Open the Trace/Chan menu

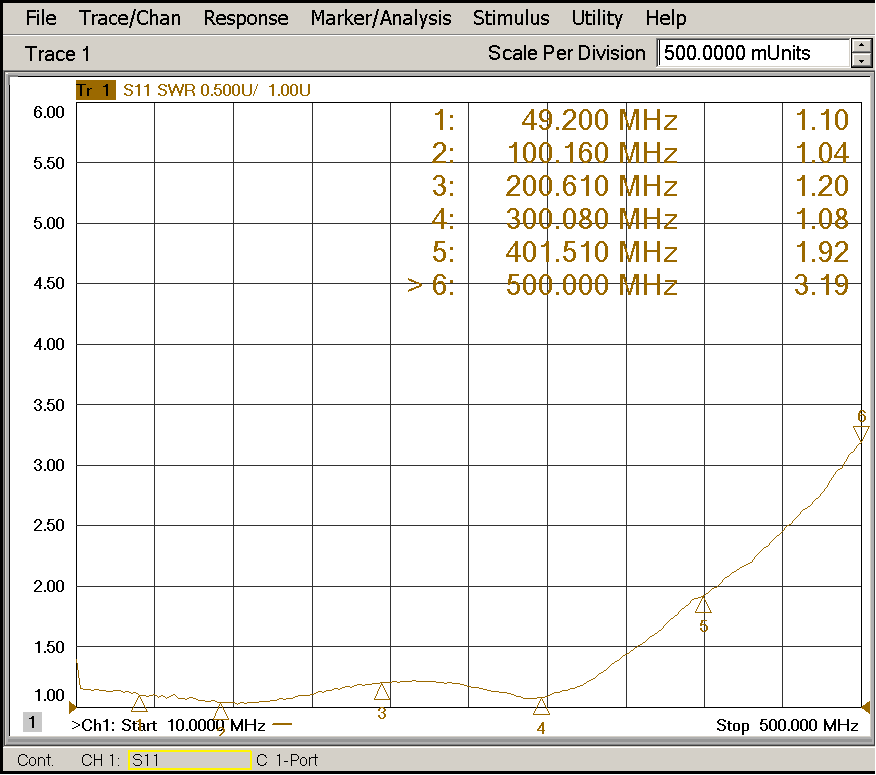(129, 18)
